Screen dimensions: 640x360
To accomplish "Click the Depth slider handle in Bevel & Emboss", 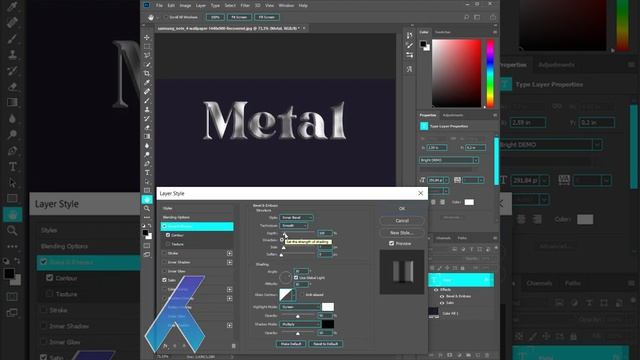I will (x=284, y=233).
